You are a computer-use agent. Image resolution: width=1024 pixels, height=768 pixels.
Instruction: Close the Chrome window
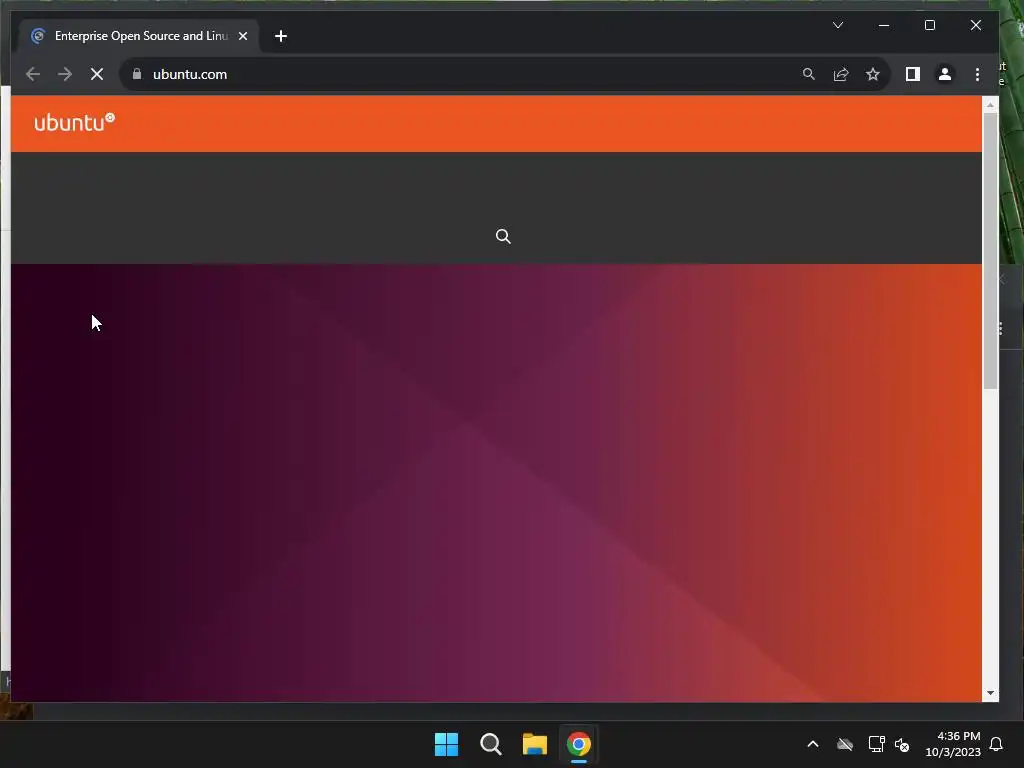click(976, 25)
